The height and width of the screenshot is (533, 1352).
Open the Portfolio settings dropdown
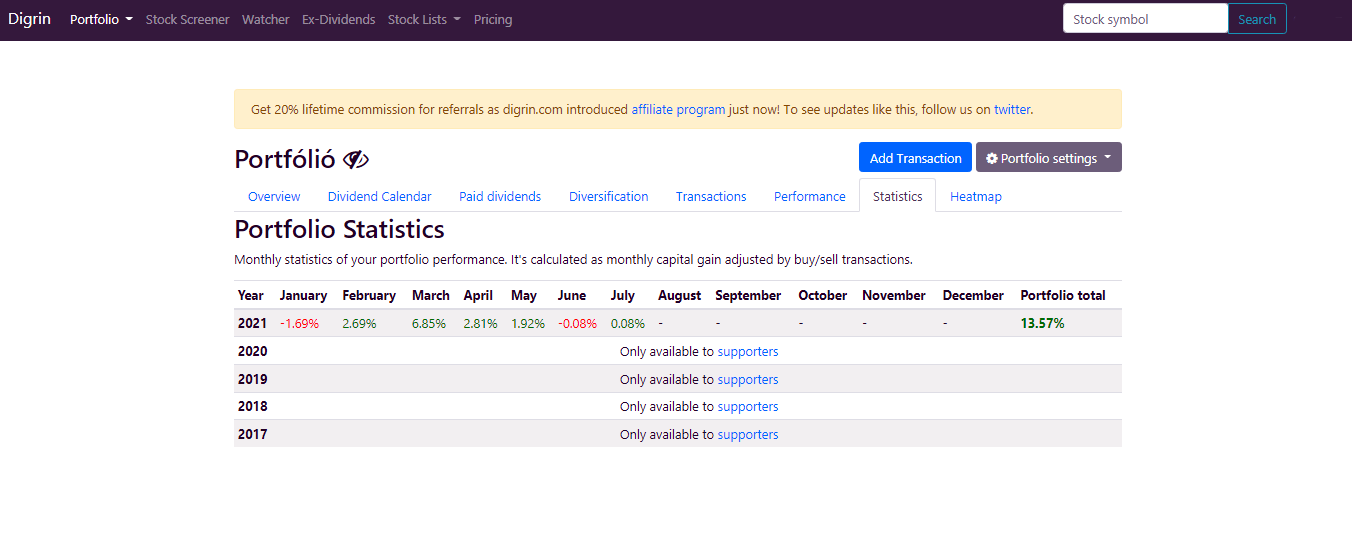point(1048,158)
